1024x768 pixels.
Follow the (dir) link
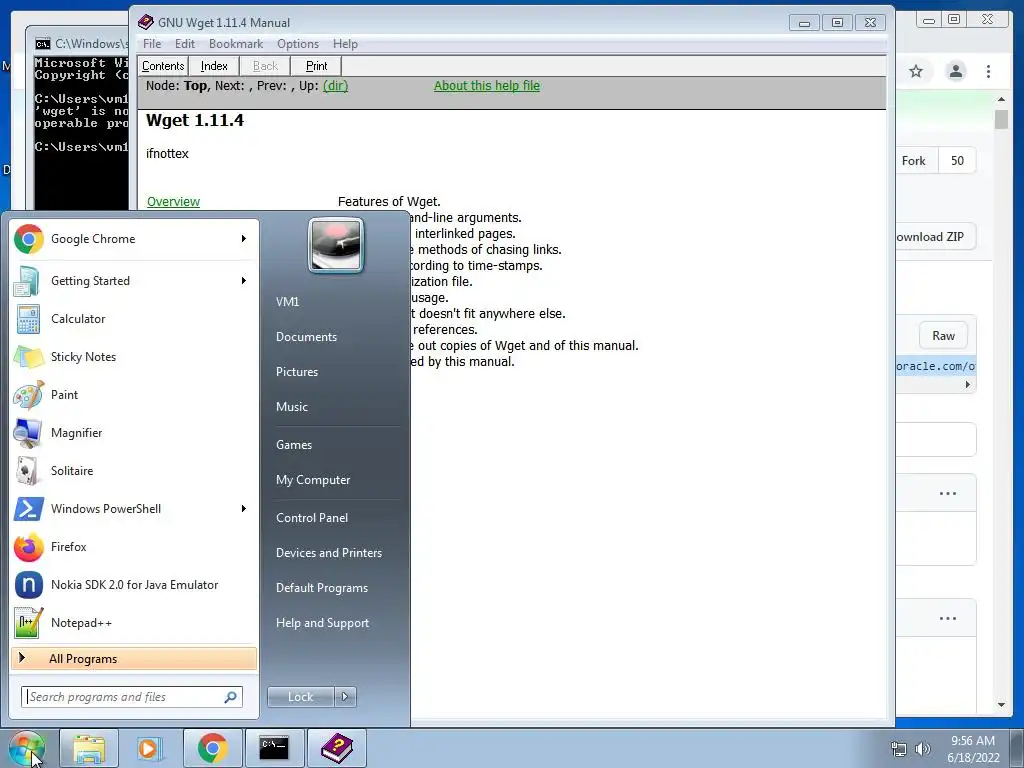335,86
